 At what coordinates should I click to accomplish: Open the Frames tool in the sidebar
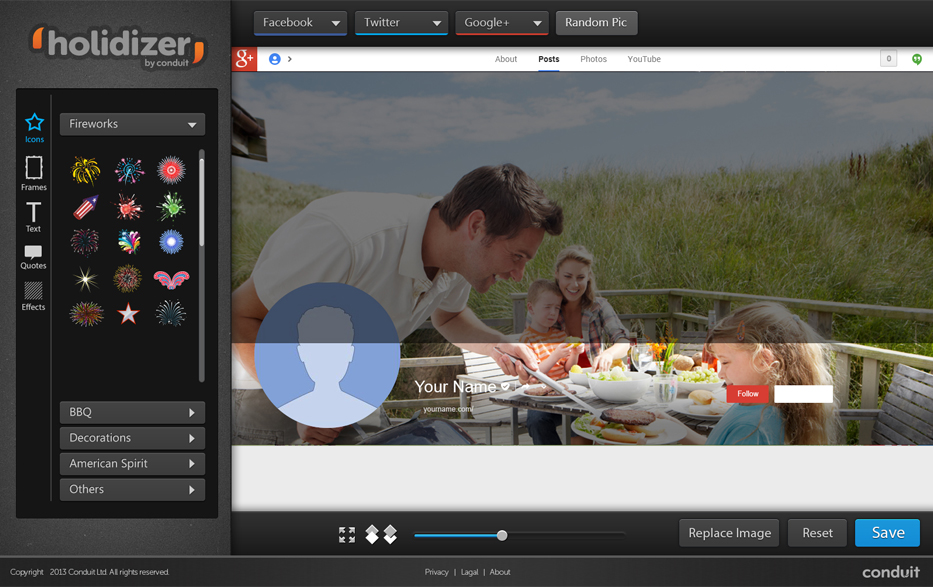pos(33,173)
